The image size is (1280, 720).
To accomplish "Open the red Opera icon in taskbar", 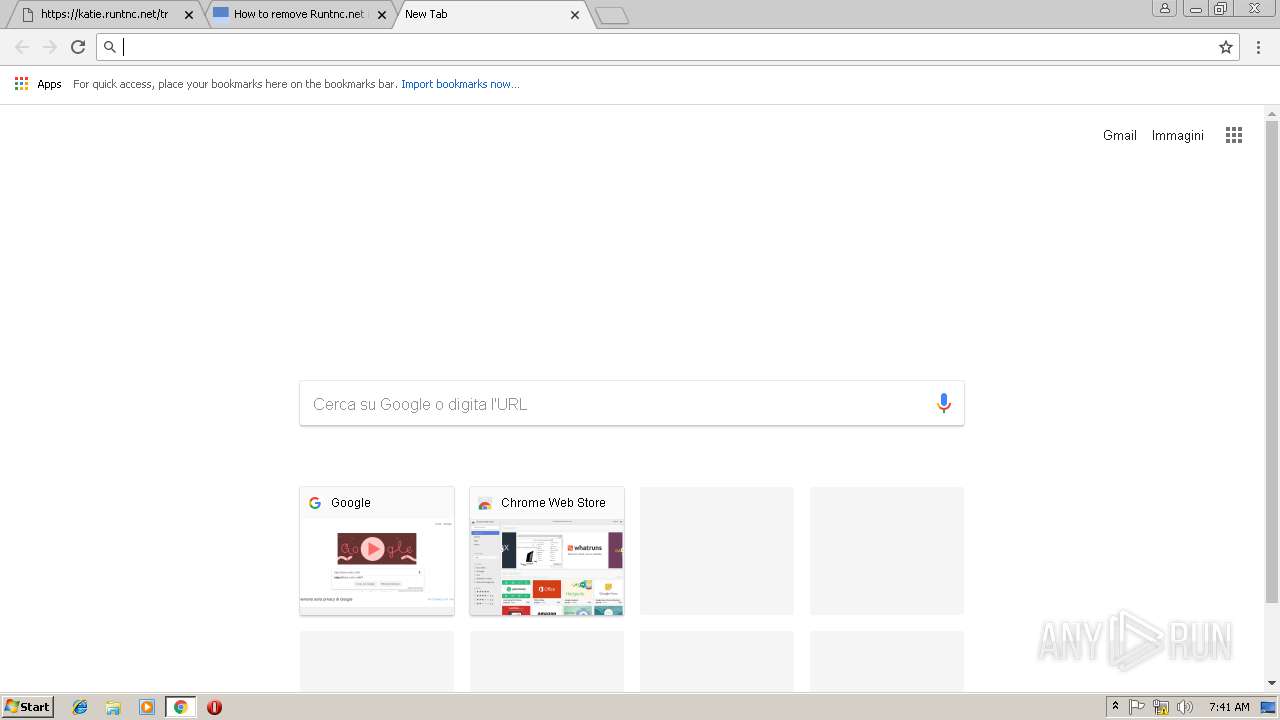I will point(214,707).
